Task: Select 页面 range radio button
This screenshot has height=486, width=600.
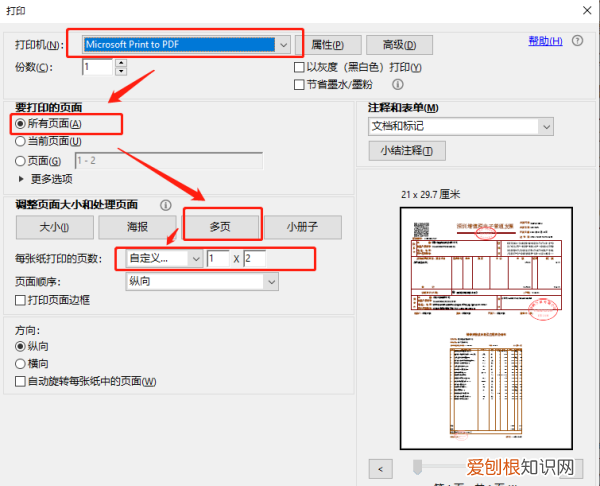Action: (x=20, y=161)
